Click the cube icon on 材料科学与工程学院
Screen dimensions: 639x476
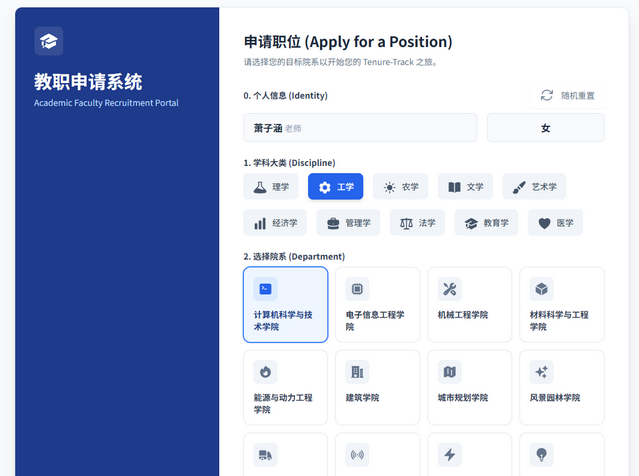(541, 289)
